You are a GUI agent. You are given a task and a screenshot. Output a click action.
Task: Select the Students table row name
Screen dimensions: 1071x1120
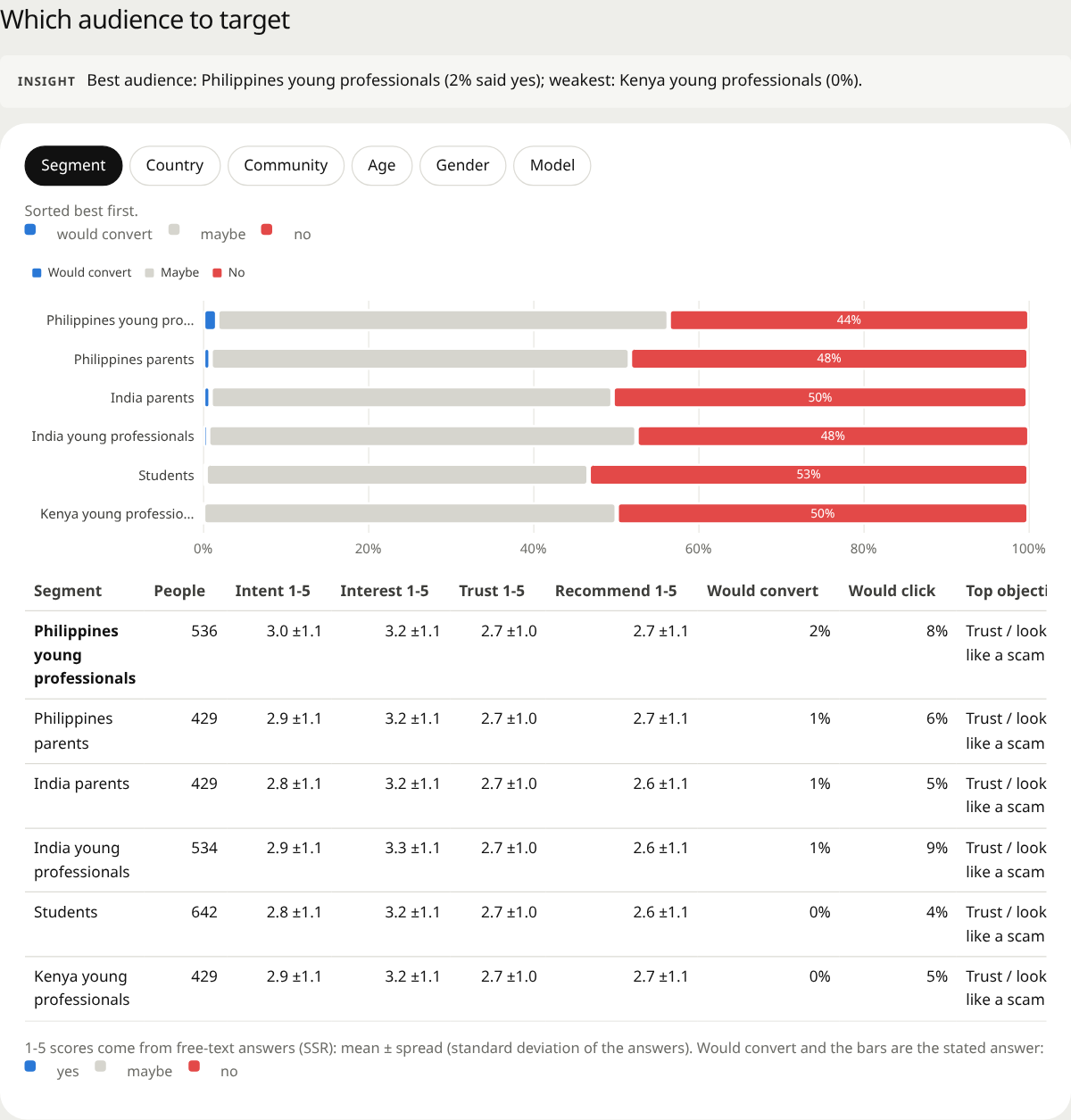[x=65, y=912]
